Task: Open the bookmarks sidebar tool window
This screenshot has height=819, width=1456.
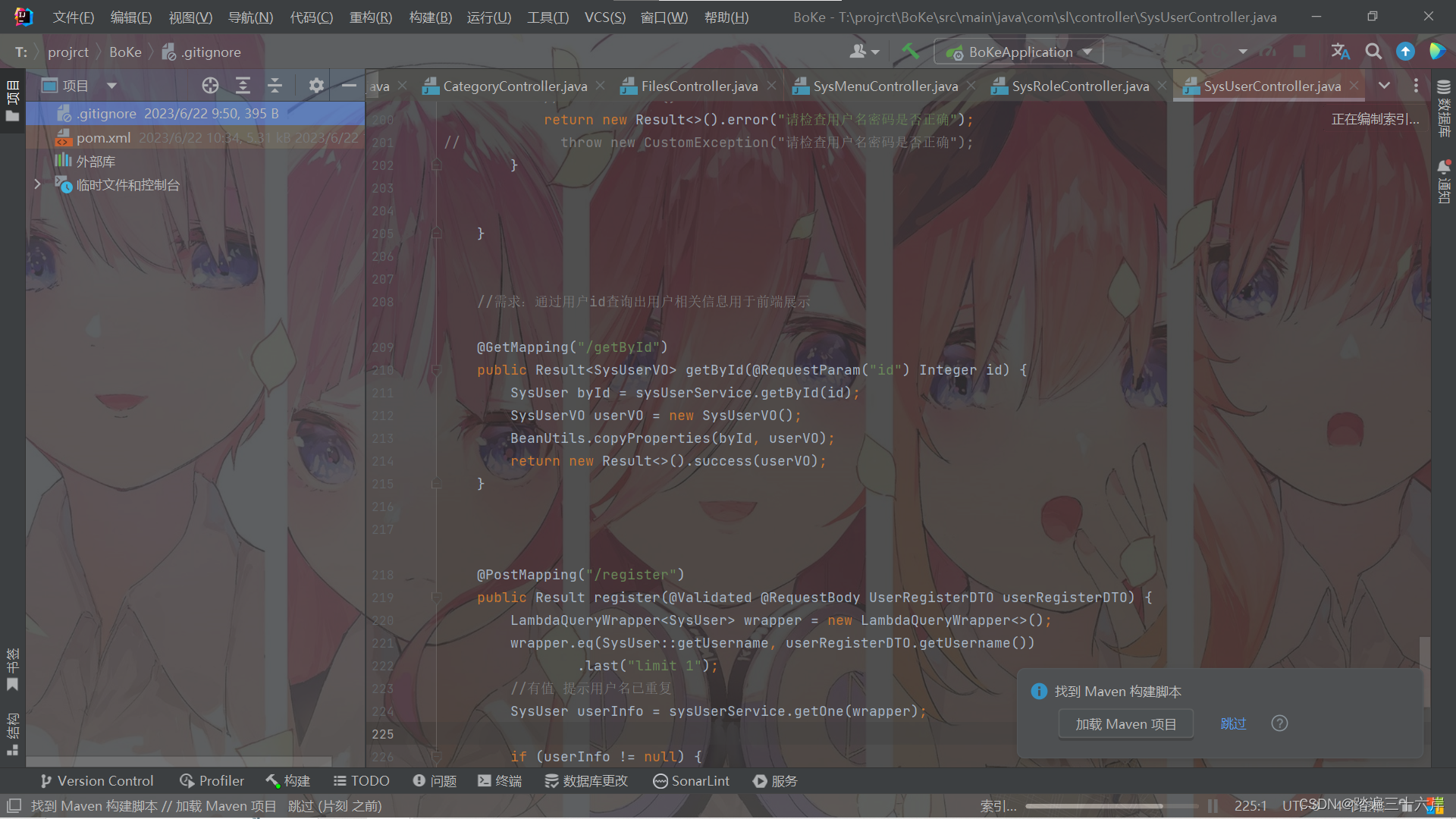Action: coord(12,669)
